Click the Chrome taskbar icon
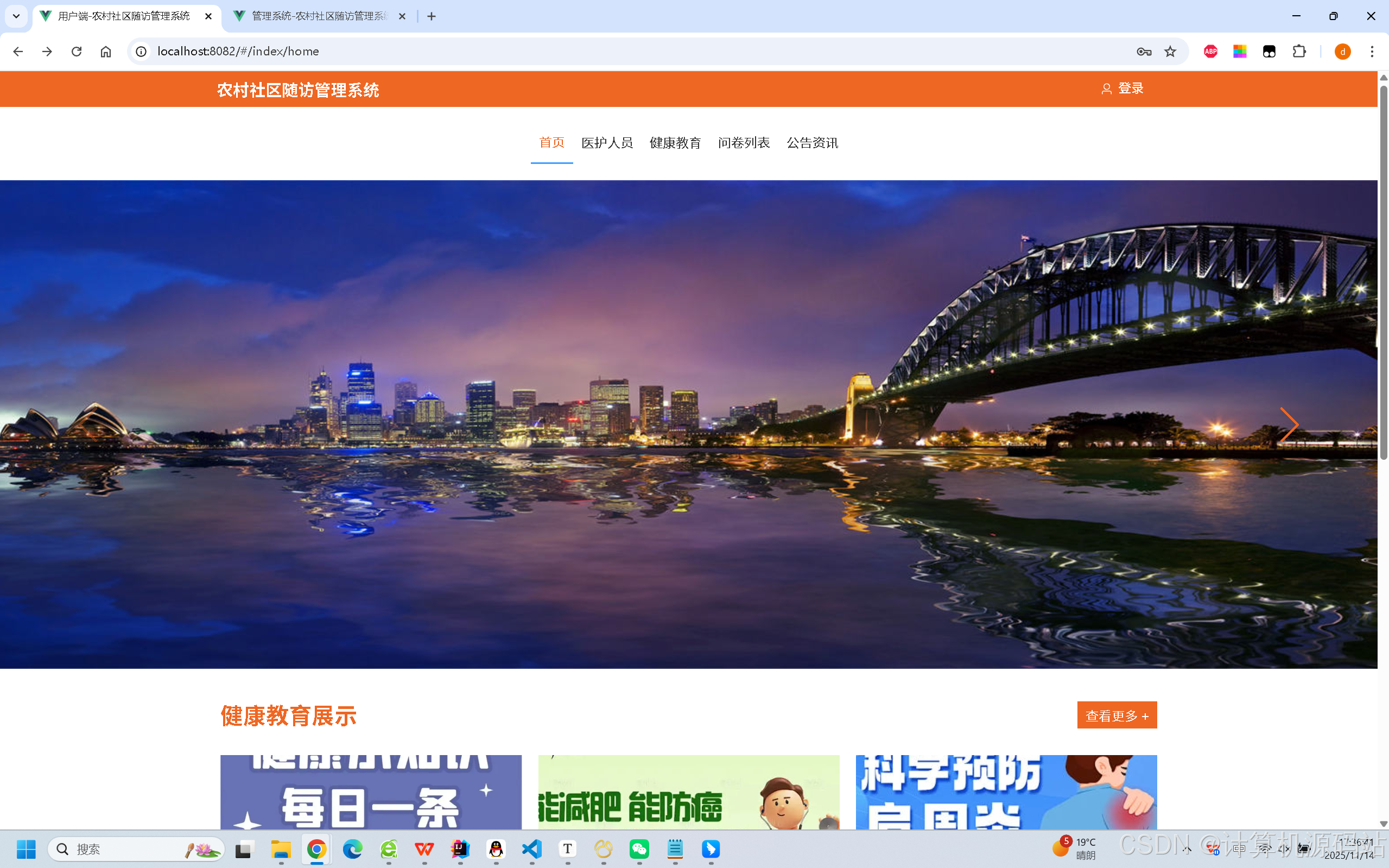The width and height of the screenshot is (1389, 868). tap(316, 848)
